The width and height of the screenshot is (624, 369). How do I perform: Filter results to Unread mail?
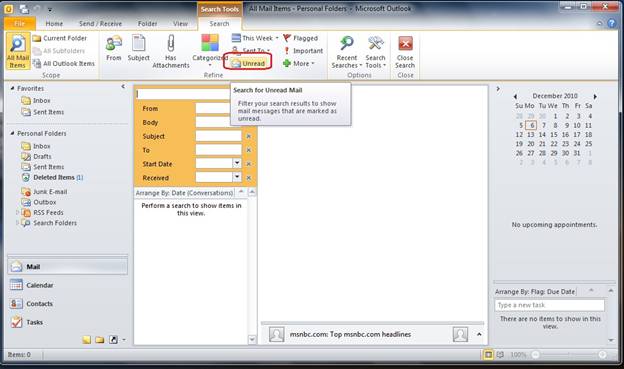248,63
